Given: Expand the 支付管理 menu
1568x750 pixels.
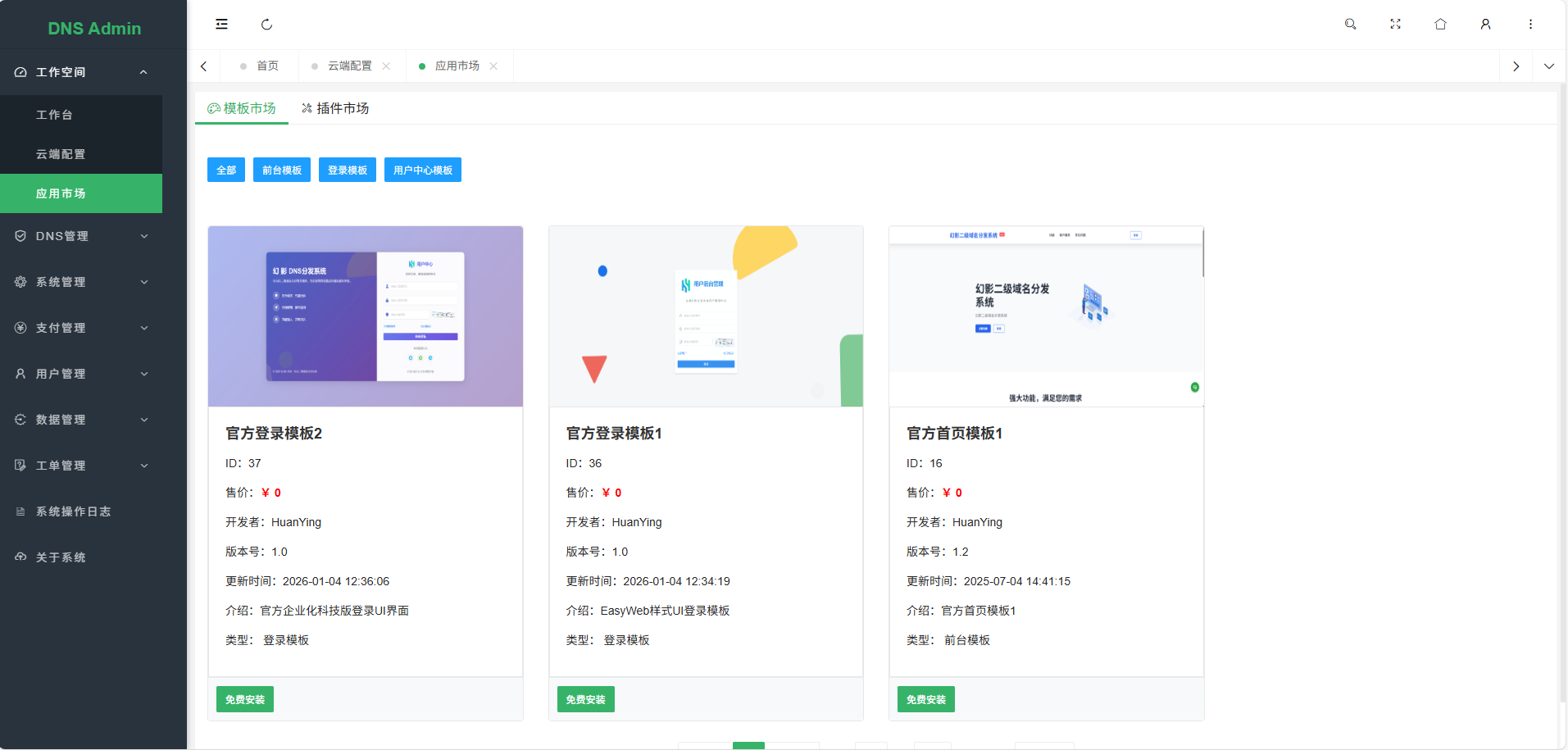Looking at the screenshot, I should coord(81,327).
